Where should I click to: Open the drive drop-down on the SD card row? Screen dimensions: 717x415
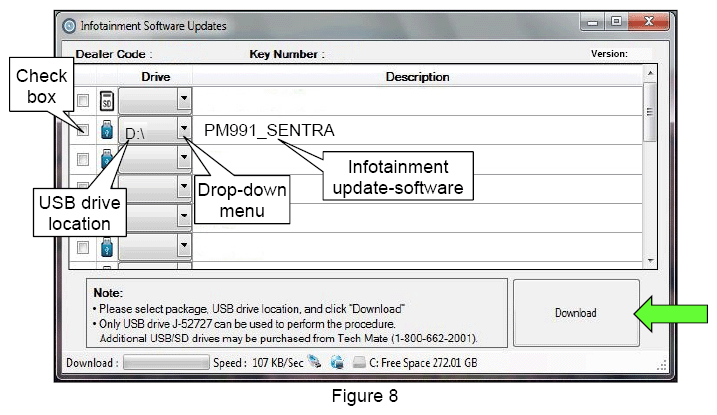pyautogui.click(x=183, y=100)
